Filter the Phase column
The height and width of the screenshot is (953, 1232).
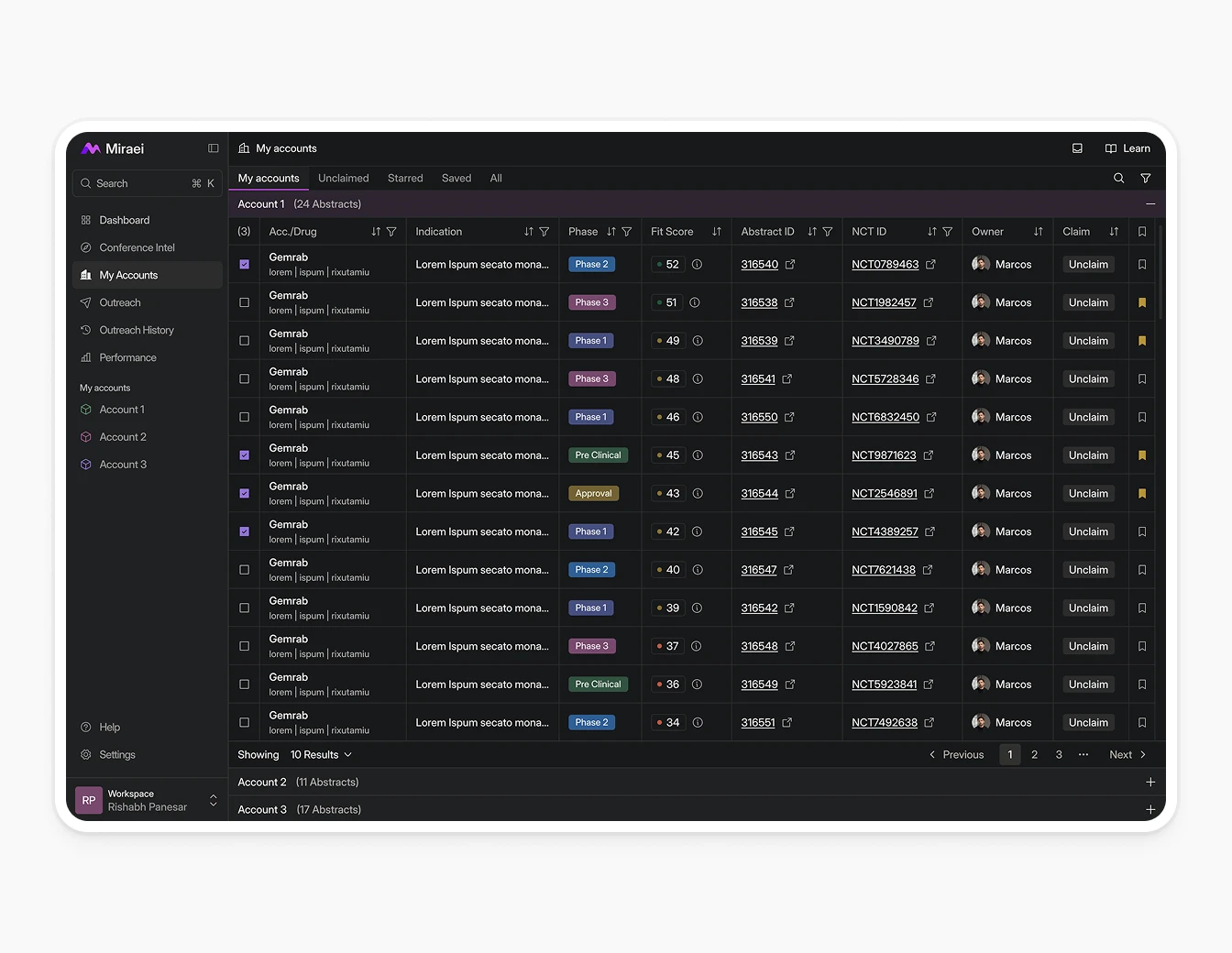[x=627, y=232]
